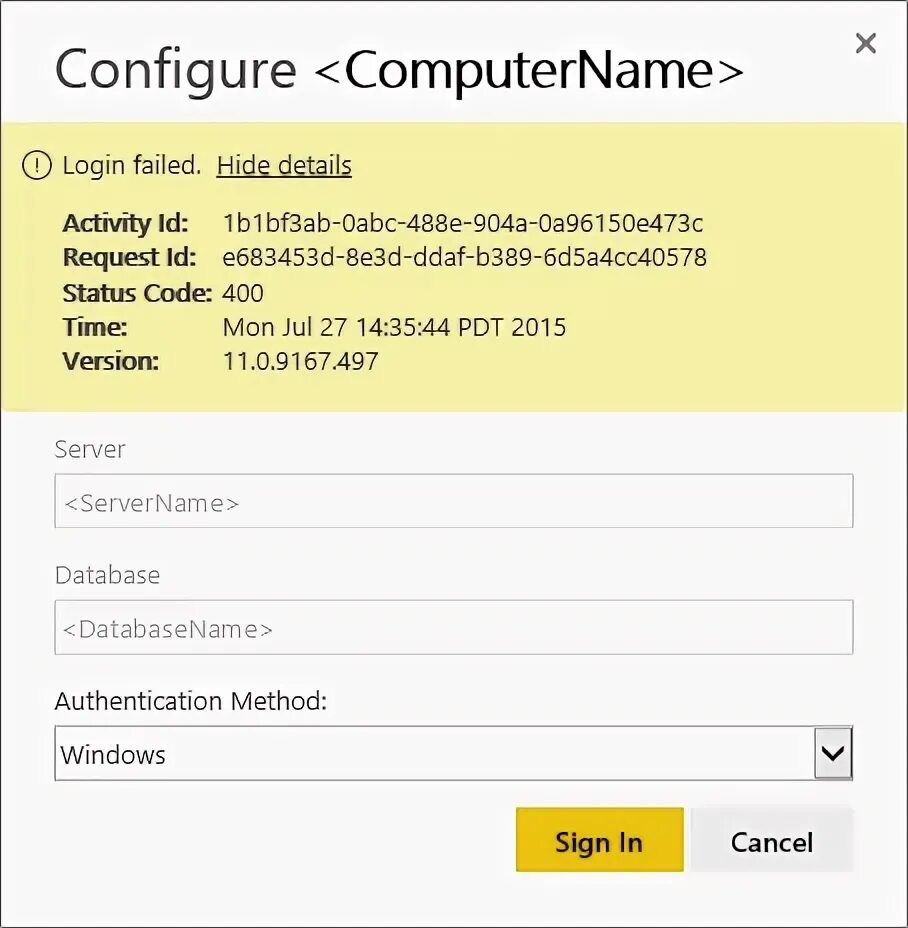
Task: Click the Configure <ComputerName> title
Action: click(x=399, y=70)
